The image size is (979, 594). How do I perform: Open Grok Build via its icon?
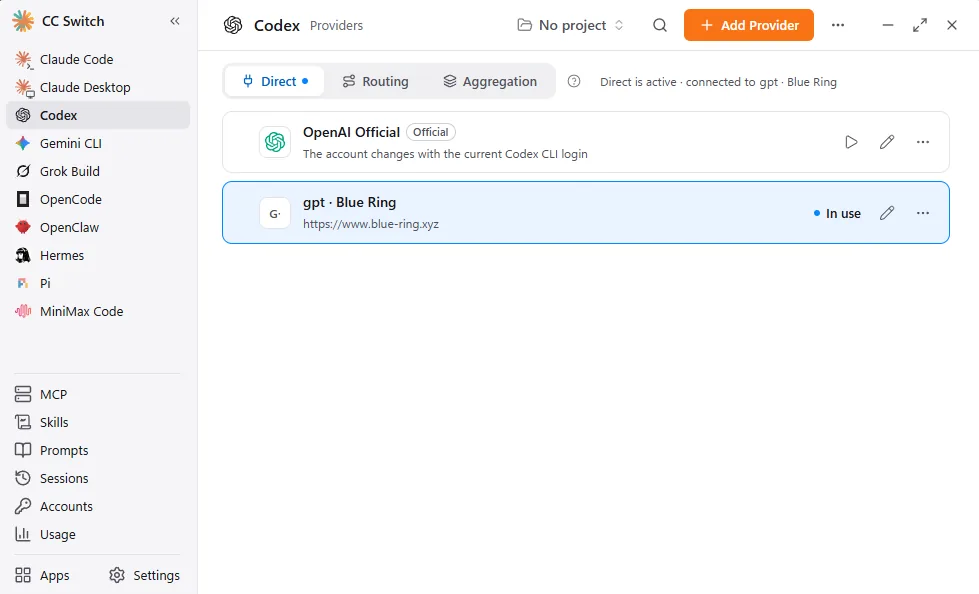coord(23,171)
